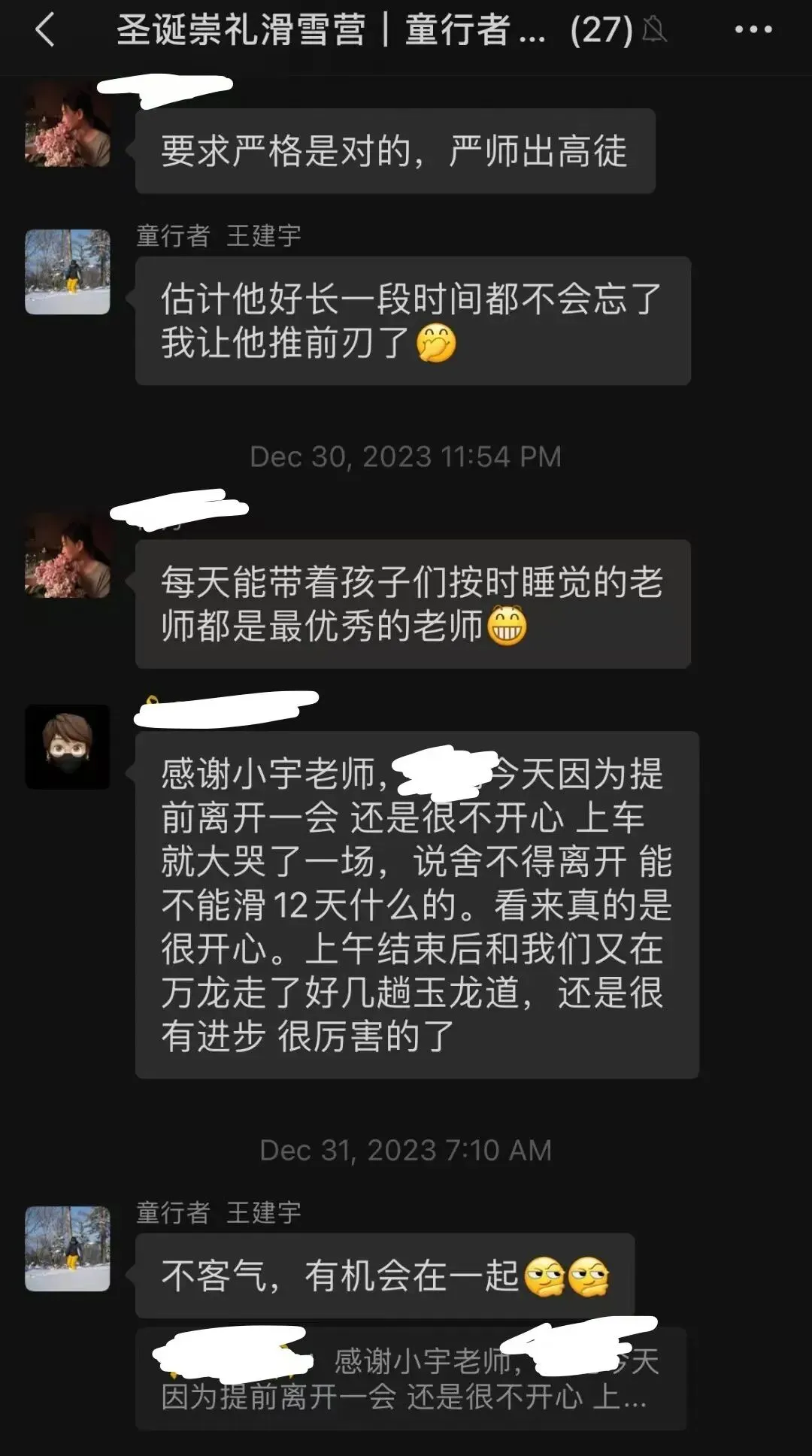812x1456 pixels.
Task: Tap the snowy skier avatar beside 估计他好长一段时间
Action: pos(68,271)
